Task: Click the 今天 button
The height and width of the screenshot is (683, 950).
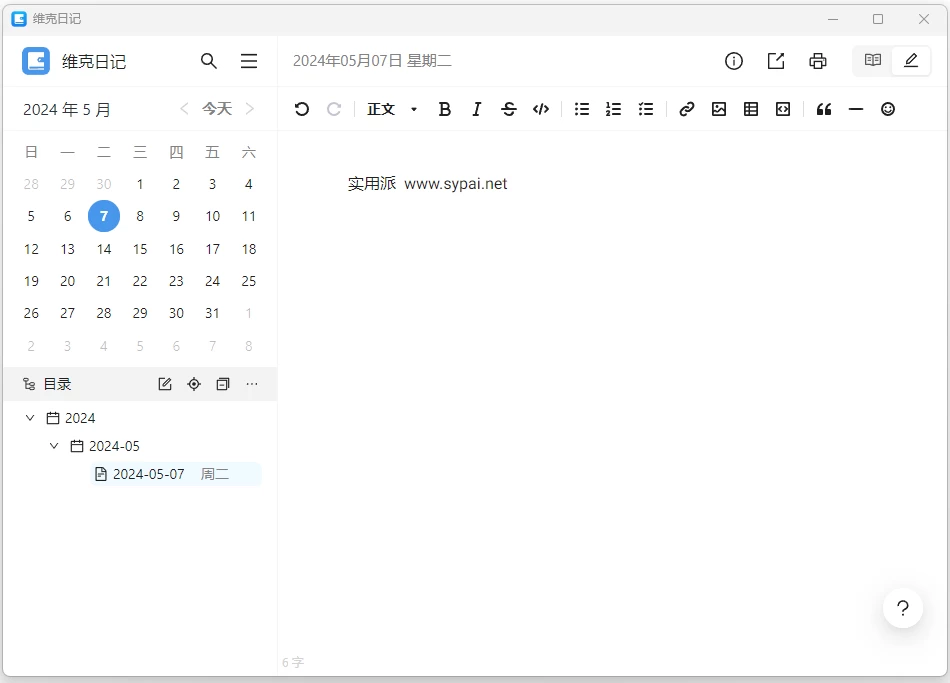Action: click(x=217, y=109)
